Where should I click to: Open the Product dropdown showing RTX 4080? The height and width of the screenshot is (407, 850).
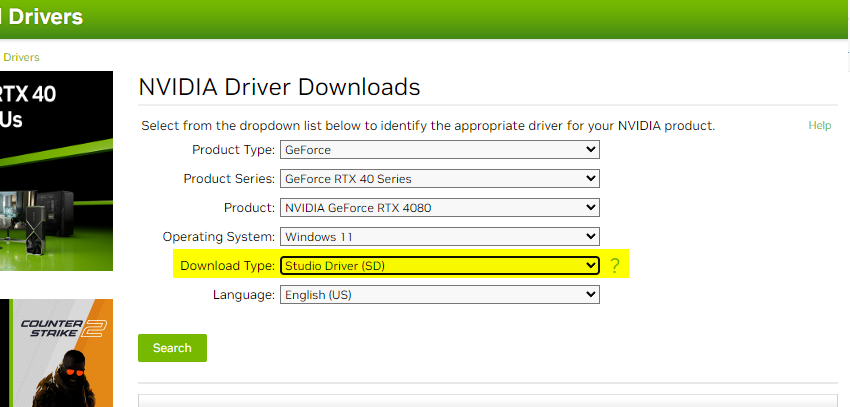tap(440, 208)
